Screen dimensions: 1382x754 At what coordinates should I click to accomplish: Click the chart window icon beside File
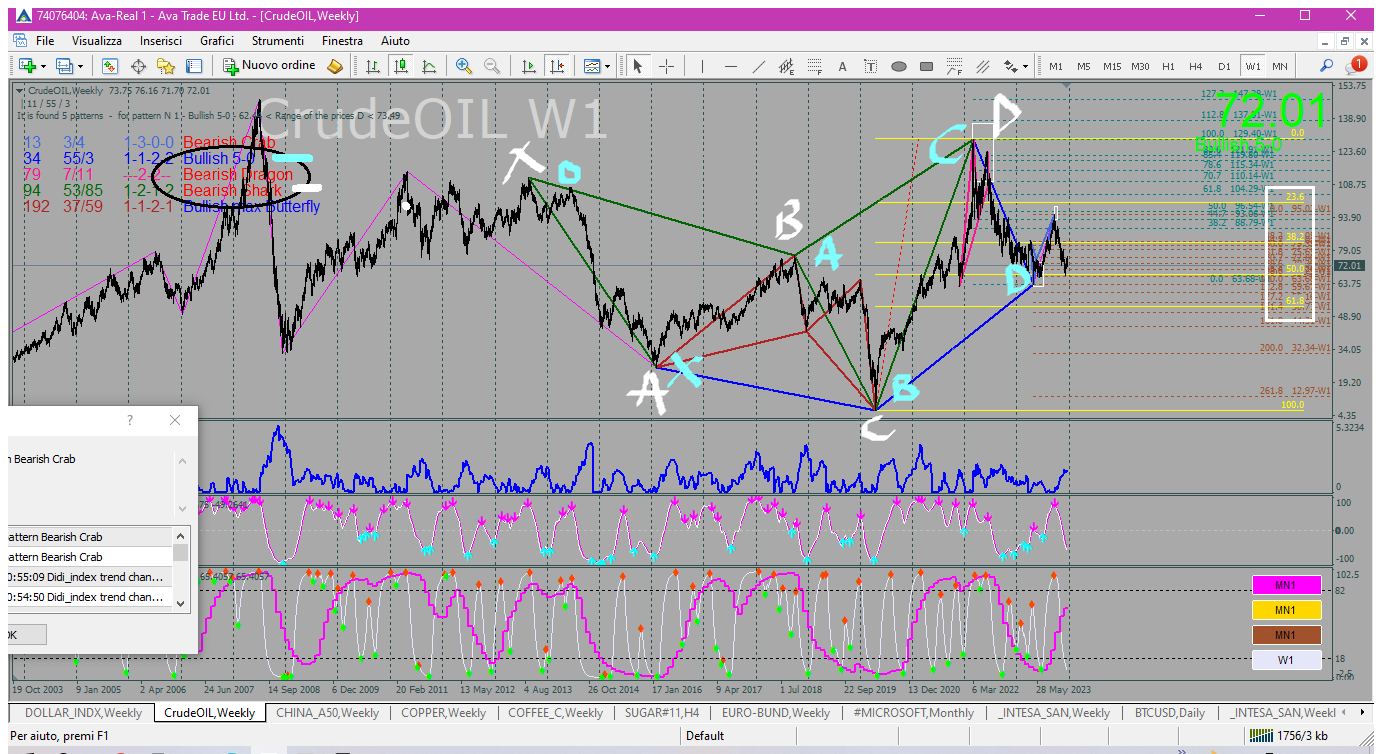point(19,41)
